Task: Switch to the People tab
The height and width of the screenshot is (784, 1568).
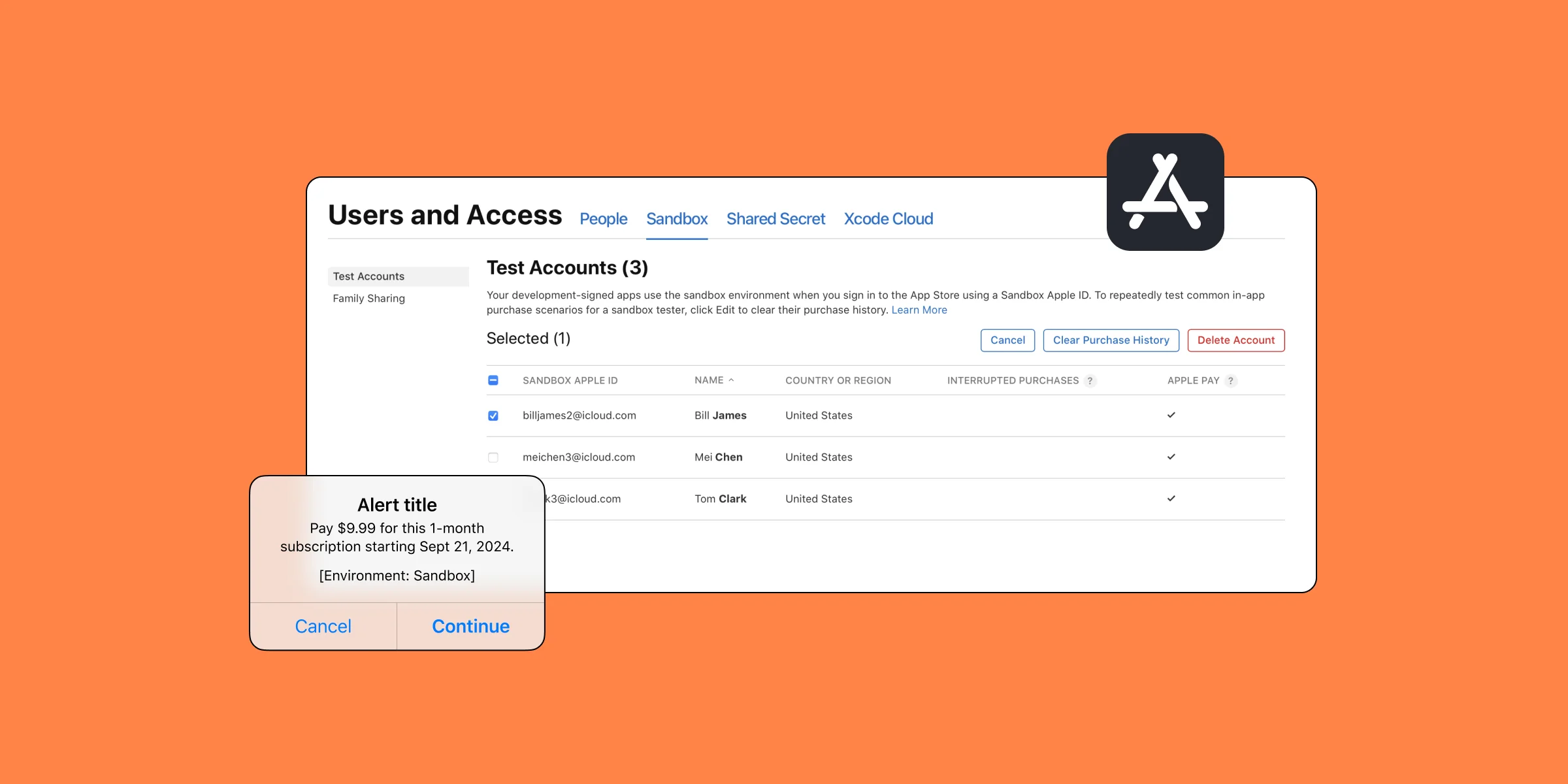Action: coord(602,218)
